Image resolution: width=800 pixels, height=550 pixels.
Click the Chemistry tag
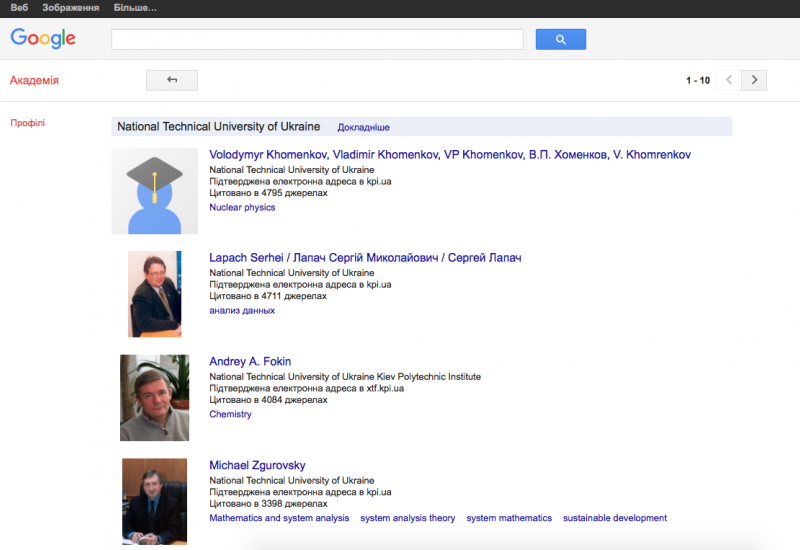tap(230, 414)
